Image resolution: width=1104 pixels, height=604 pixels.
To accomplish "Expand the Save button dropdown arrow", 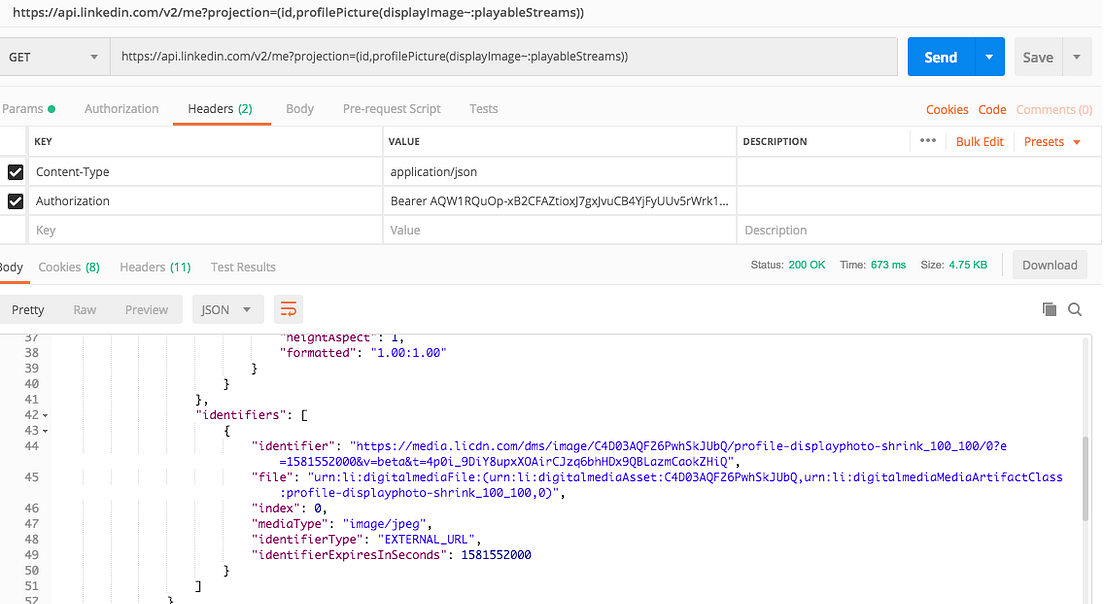I will coord(1077,57).
